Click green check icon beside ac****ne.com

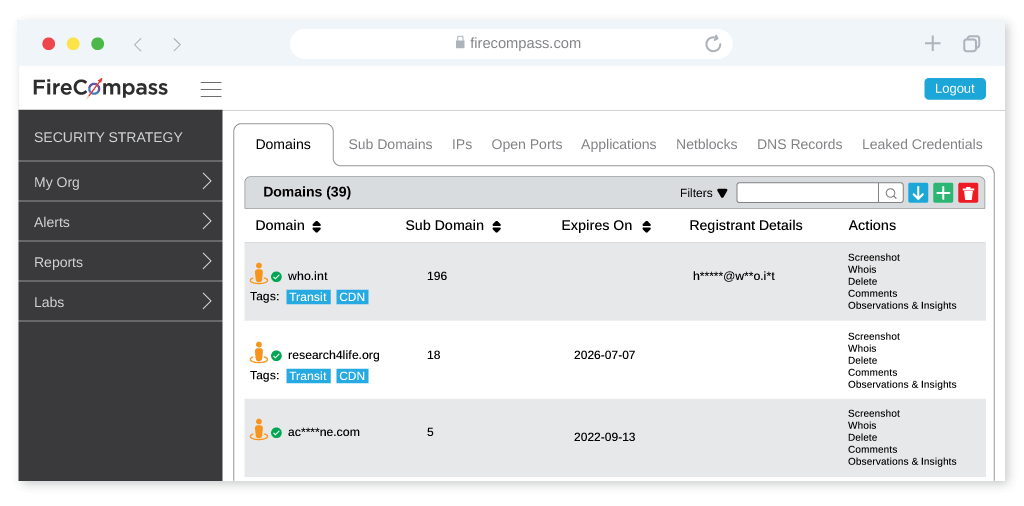coord(276,433)
